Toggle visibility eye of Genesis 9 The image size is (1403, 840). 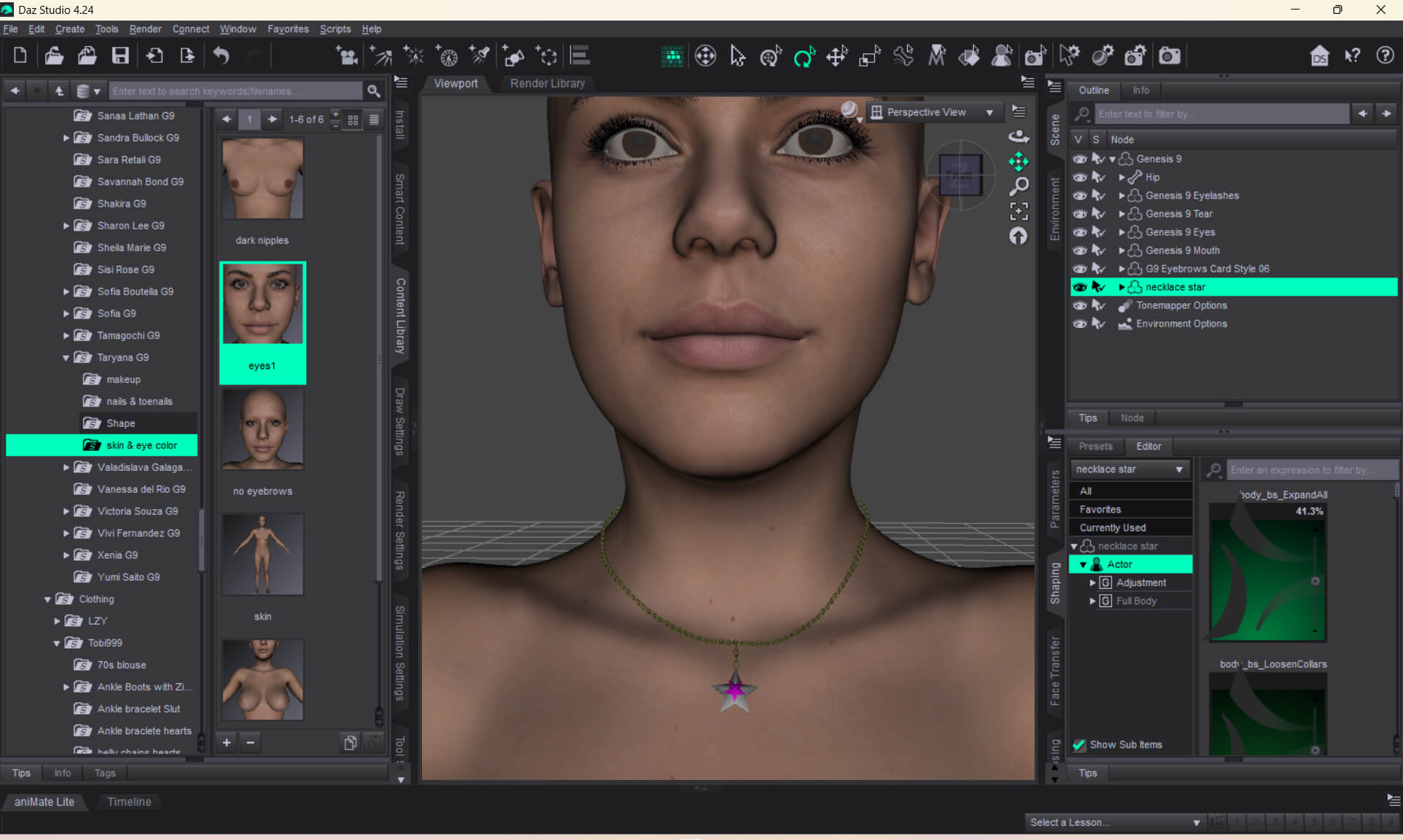(1080, 158)
